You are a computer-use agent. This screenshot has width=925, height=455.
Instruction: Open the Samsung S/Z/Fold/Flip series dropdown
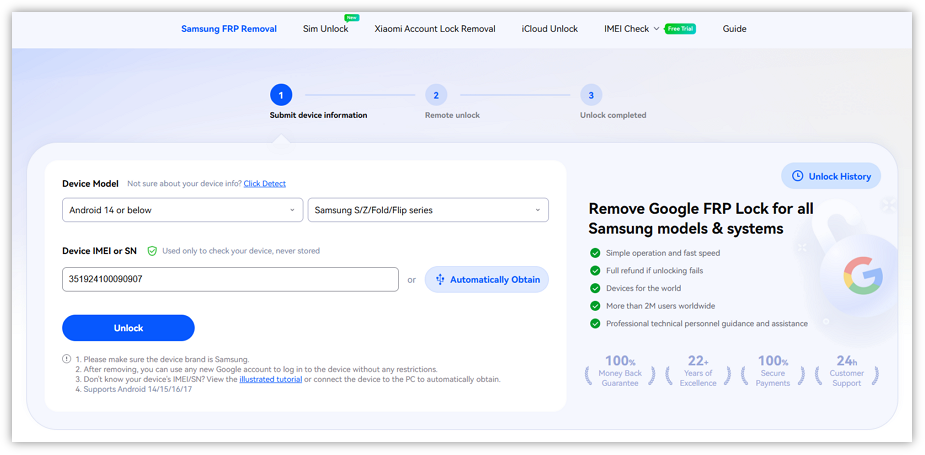[x=428, y=210]
